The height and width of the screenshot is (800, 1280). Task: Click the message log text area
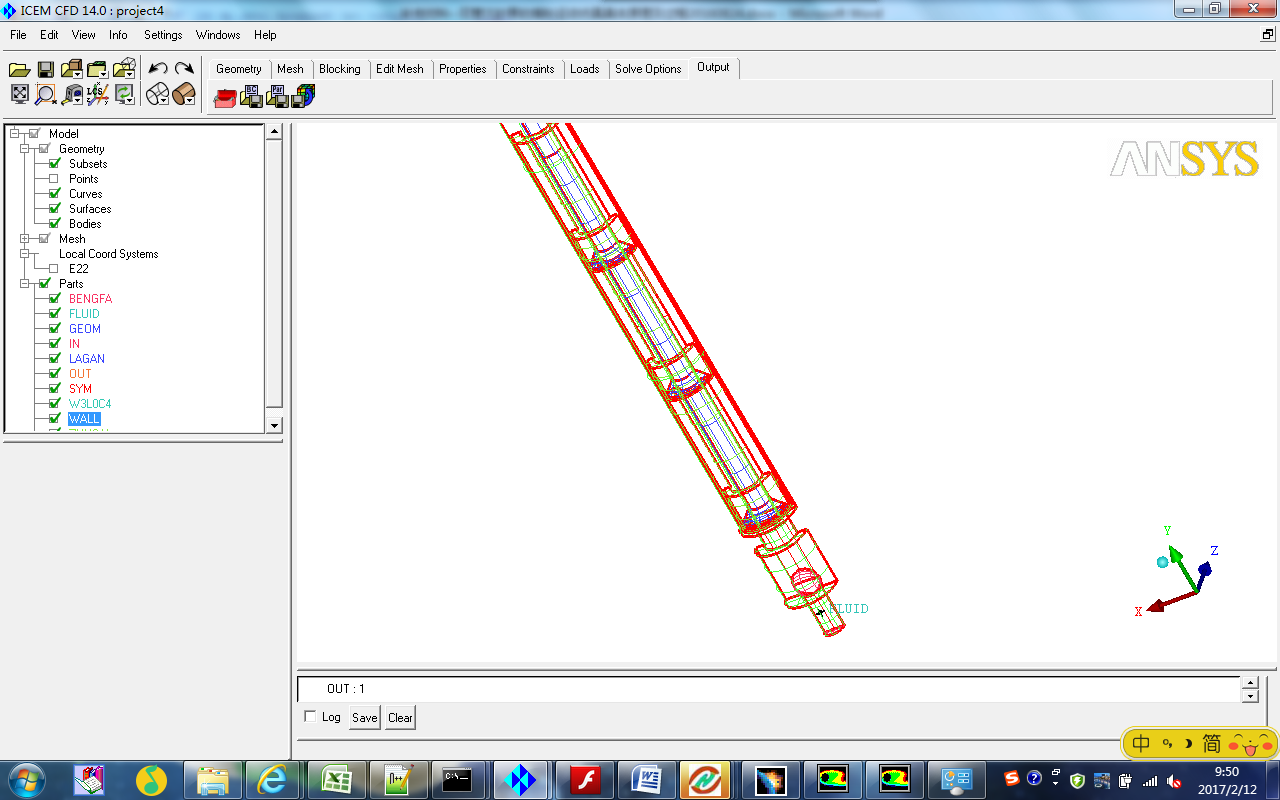[768, 689]
